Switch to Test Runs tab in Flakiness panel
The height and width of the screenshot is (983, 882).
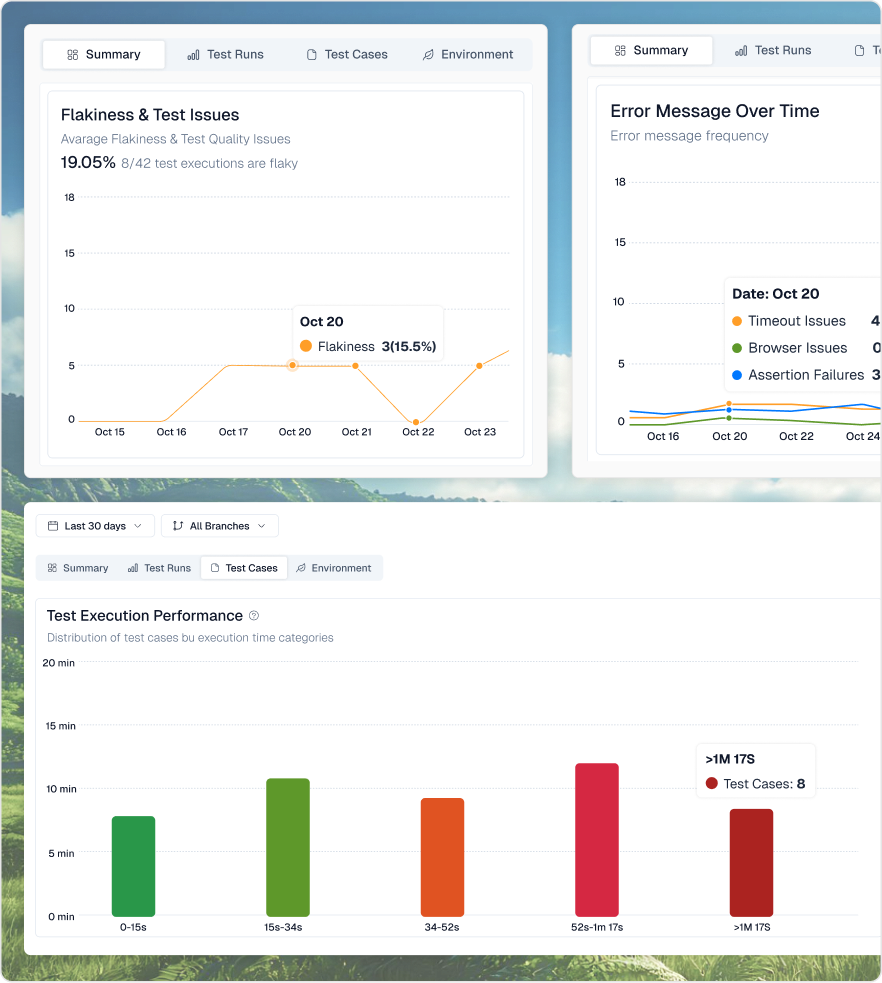[x=225, y=55]
